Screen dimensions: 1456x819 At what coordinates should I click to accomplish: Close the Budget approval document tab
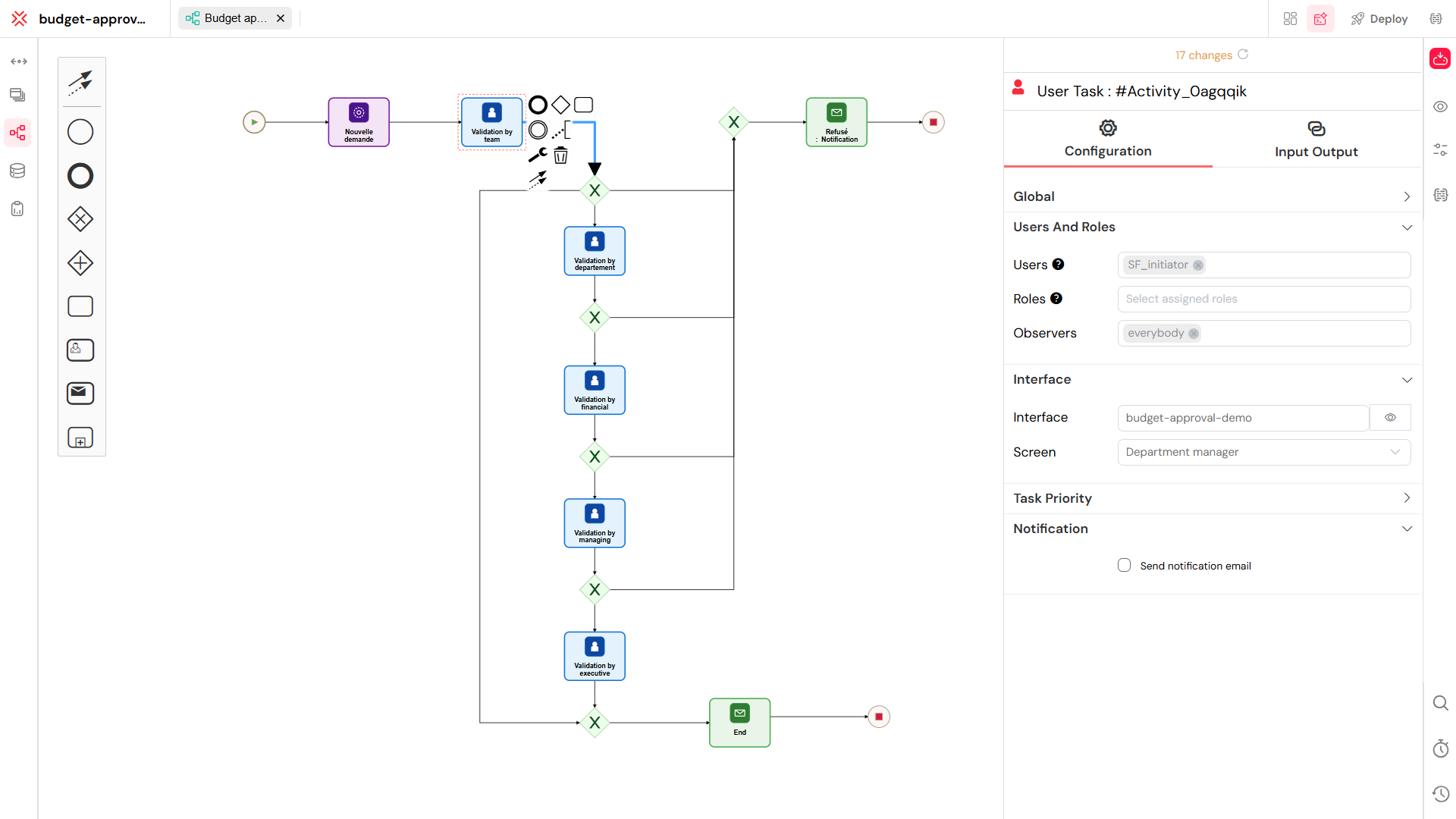point(280,17)
